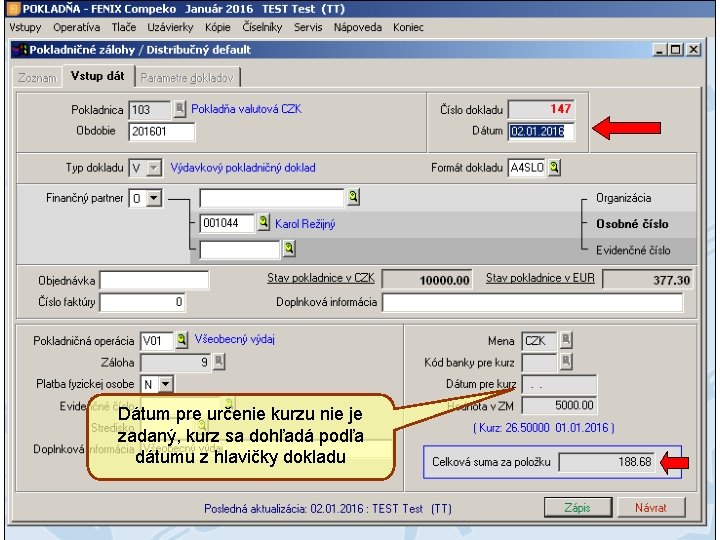This screenshot has width=720, height=540.
Task: Switch to Parametre dokladov tab
Action: [187, 78]
